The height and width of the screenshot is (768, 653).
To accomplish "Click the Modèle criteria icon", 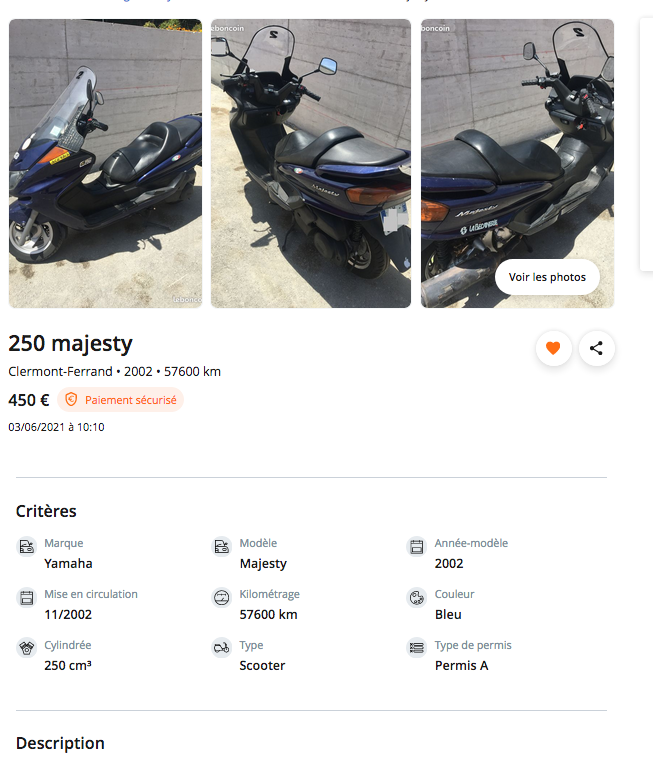I will (x=222, y=547).
